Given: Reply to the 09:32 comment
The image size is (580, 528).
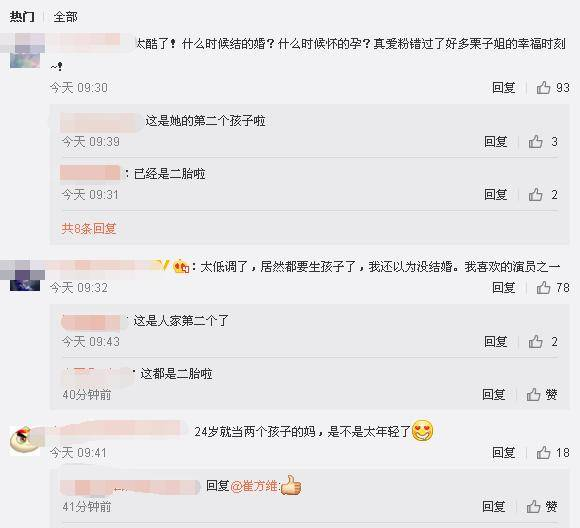Looking at the screenshot, I should point(503,287).
